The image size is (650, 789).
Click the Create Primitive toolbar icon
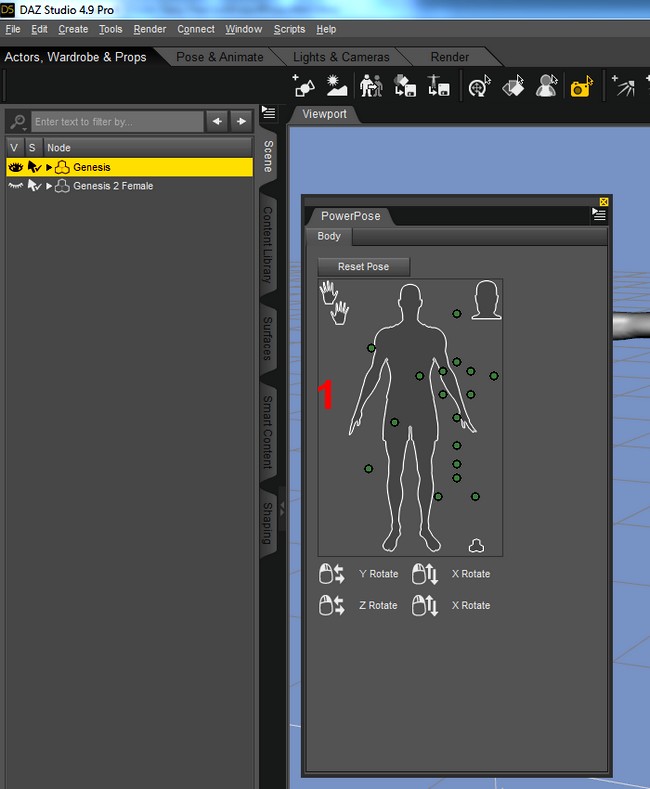pyautogui.click(x=303, y=86)
